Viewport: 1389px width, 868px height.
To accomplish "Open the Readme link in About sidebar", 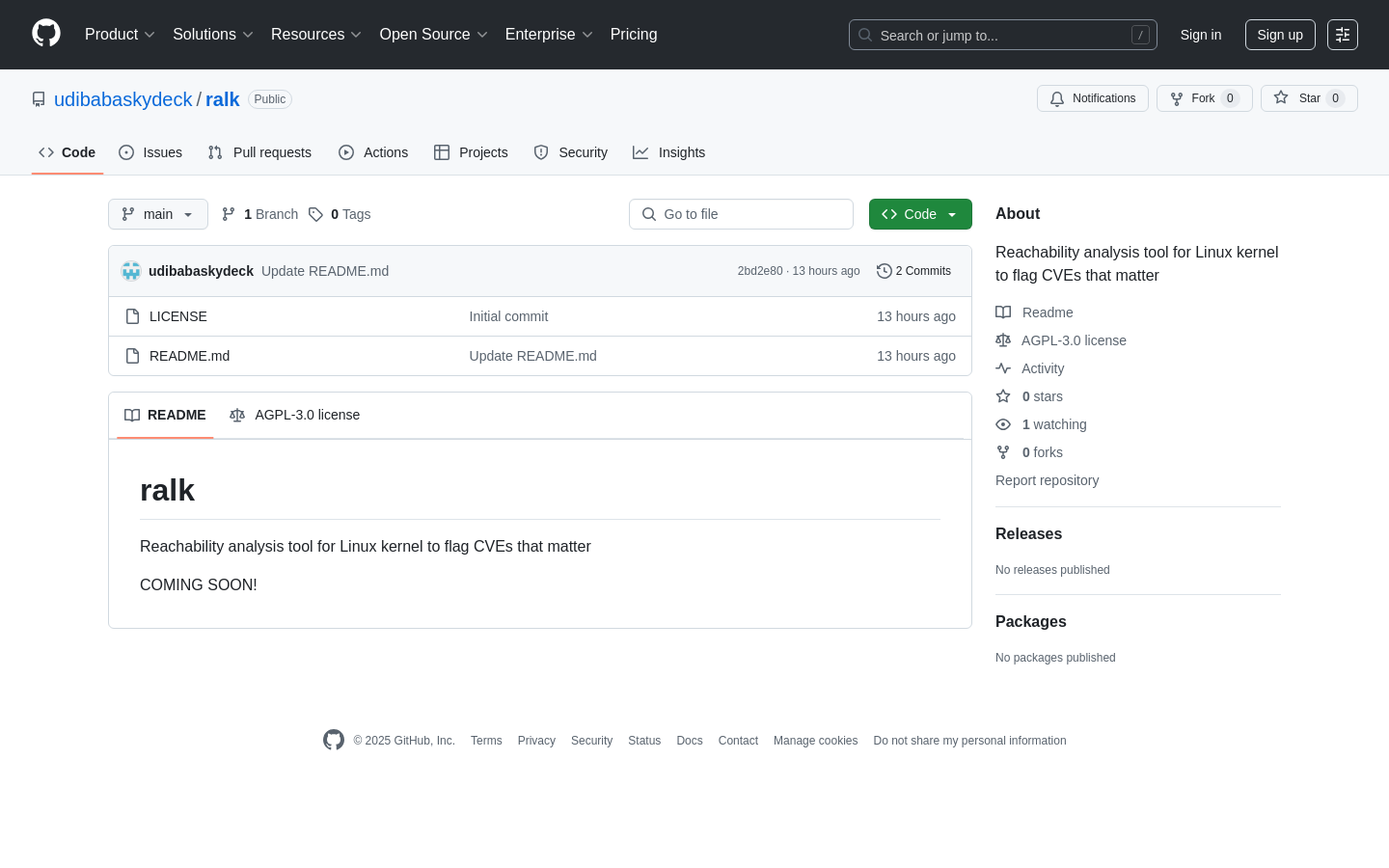I will click(1035, 312).
